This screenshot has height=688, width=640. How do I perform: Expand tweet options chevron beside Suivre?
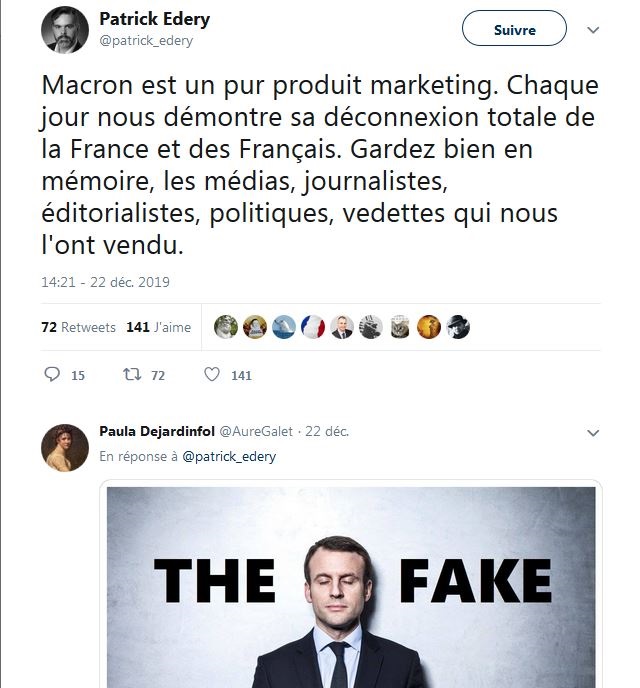[x=593, y=30]
